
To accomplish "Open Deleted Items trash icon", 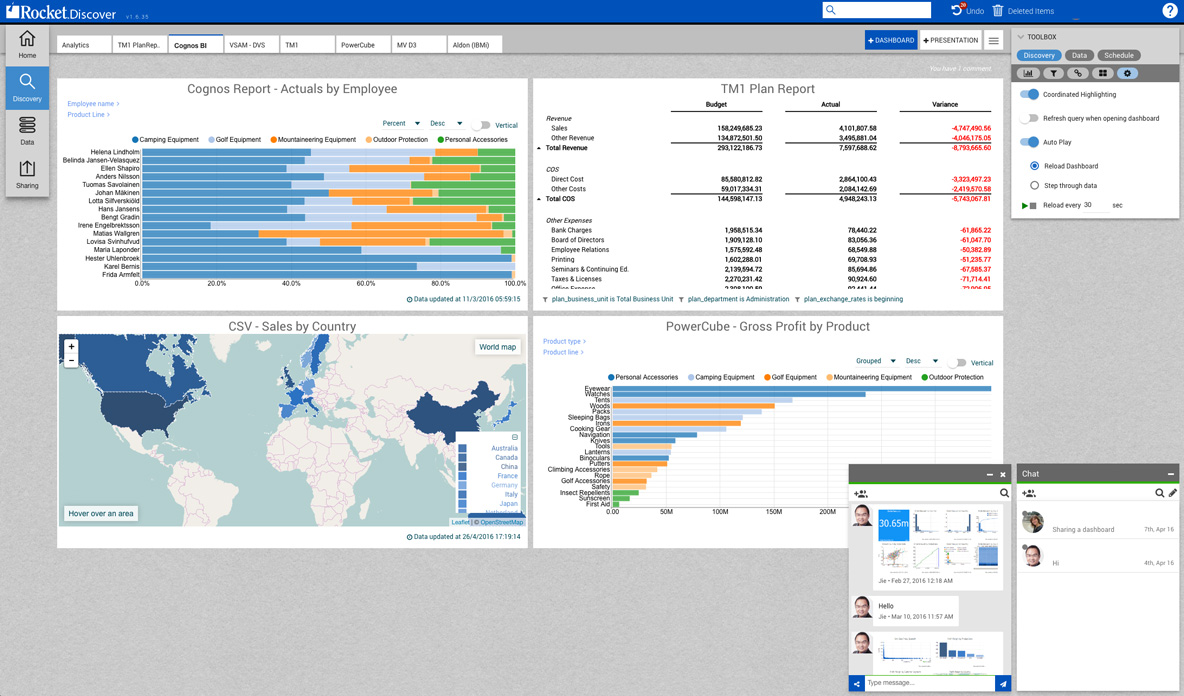I will tap(997, 11).
